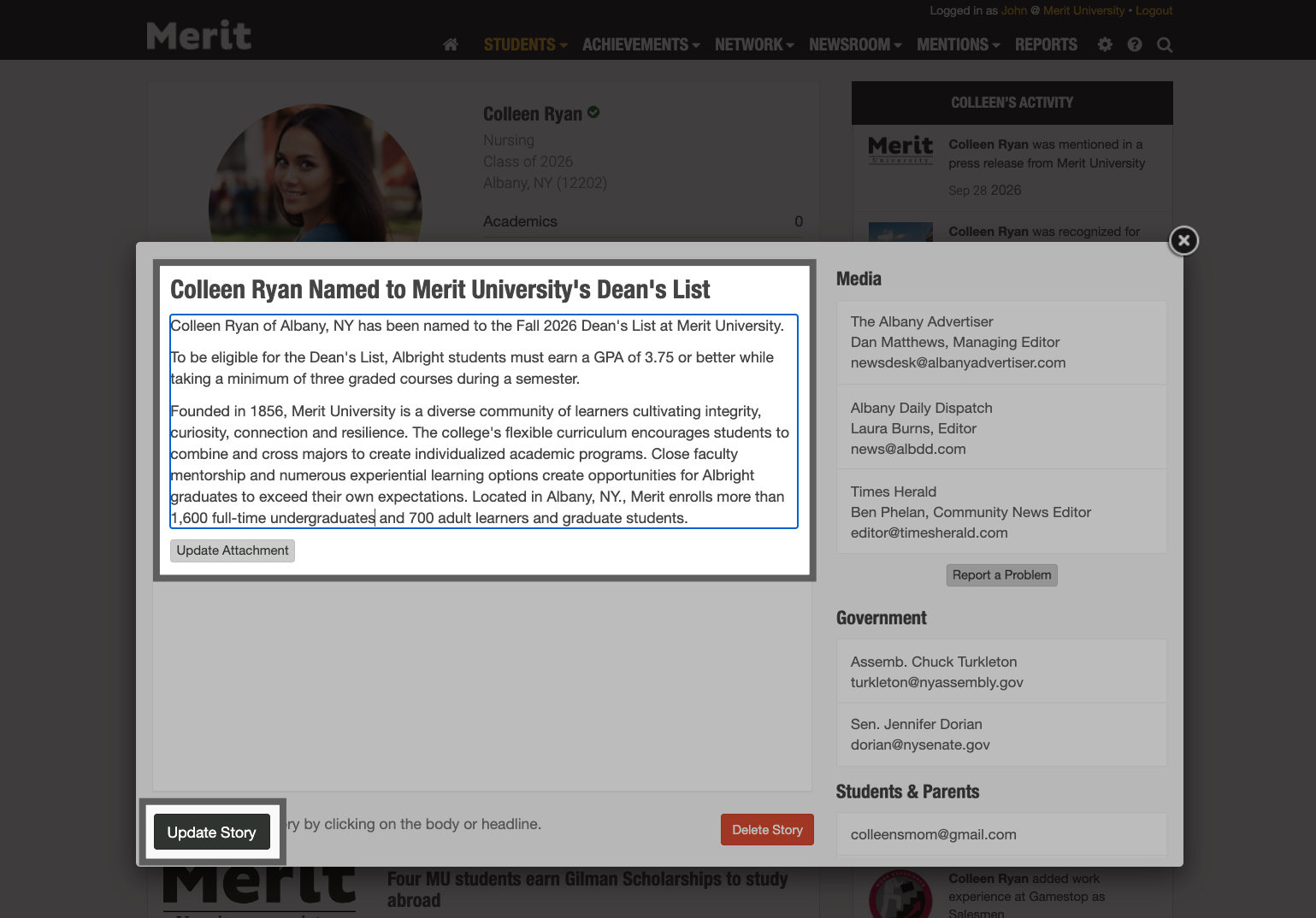Viewport: 1316px width, 918px height.
Task: Close the story editor dialog
Action: click(x=1183, y=240)
